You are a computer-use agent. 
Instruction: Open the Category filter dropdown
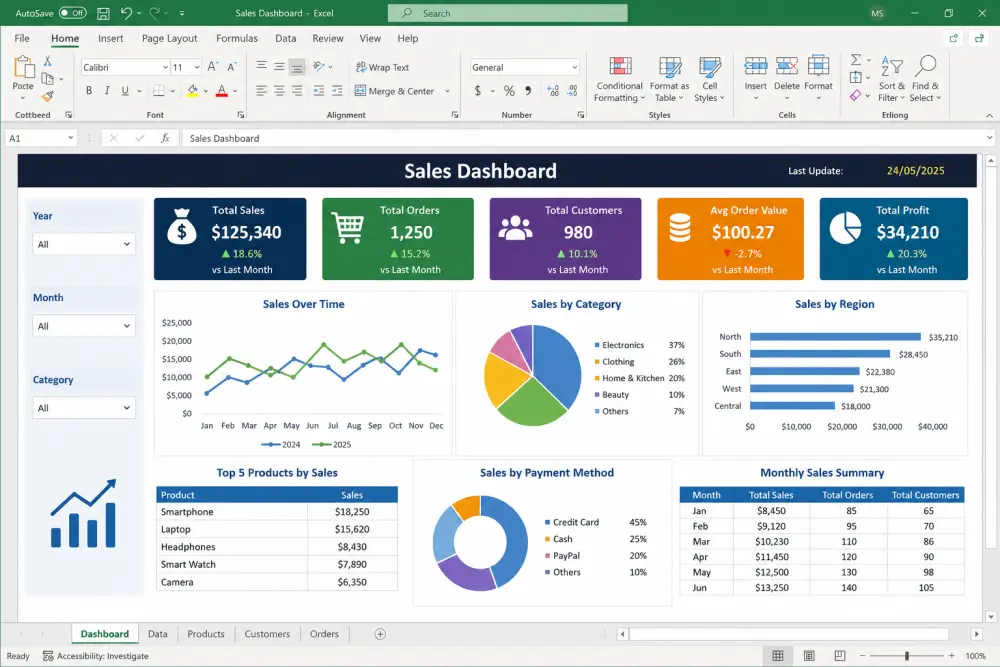pyautogui.click(x=84, y=407)
